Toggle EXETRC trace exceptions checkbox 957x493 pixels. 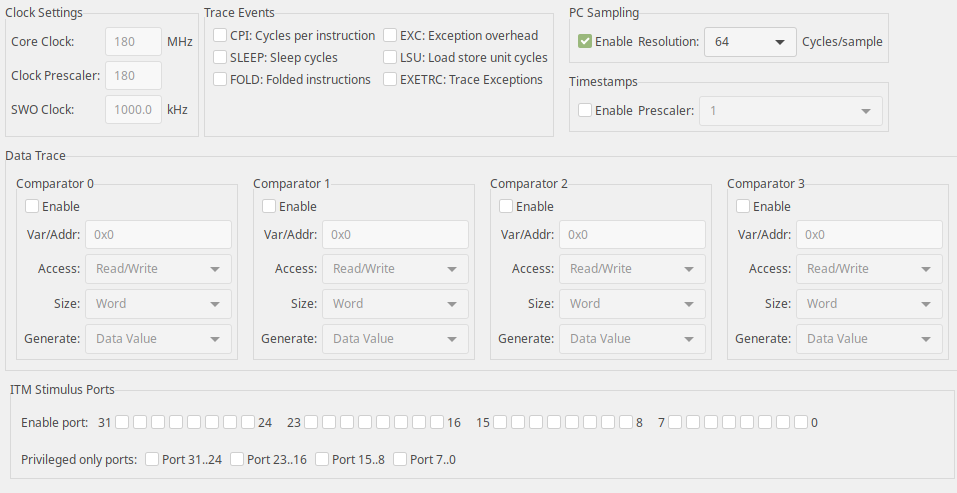click(390, 80)
